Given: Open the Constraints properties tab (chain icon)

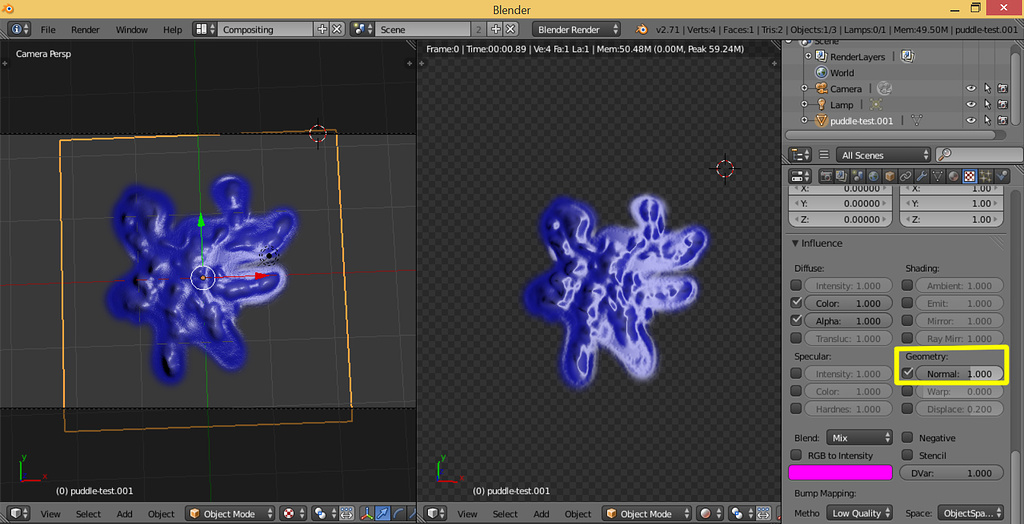Looking at the screenshot, I should click(x=905, y=176).
